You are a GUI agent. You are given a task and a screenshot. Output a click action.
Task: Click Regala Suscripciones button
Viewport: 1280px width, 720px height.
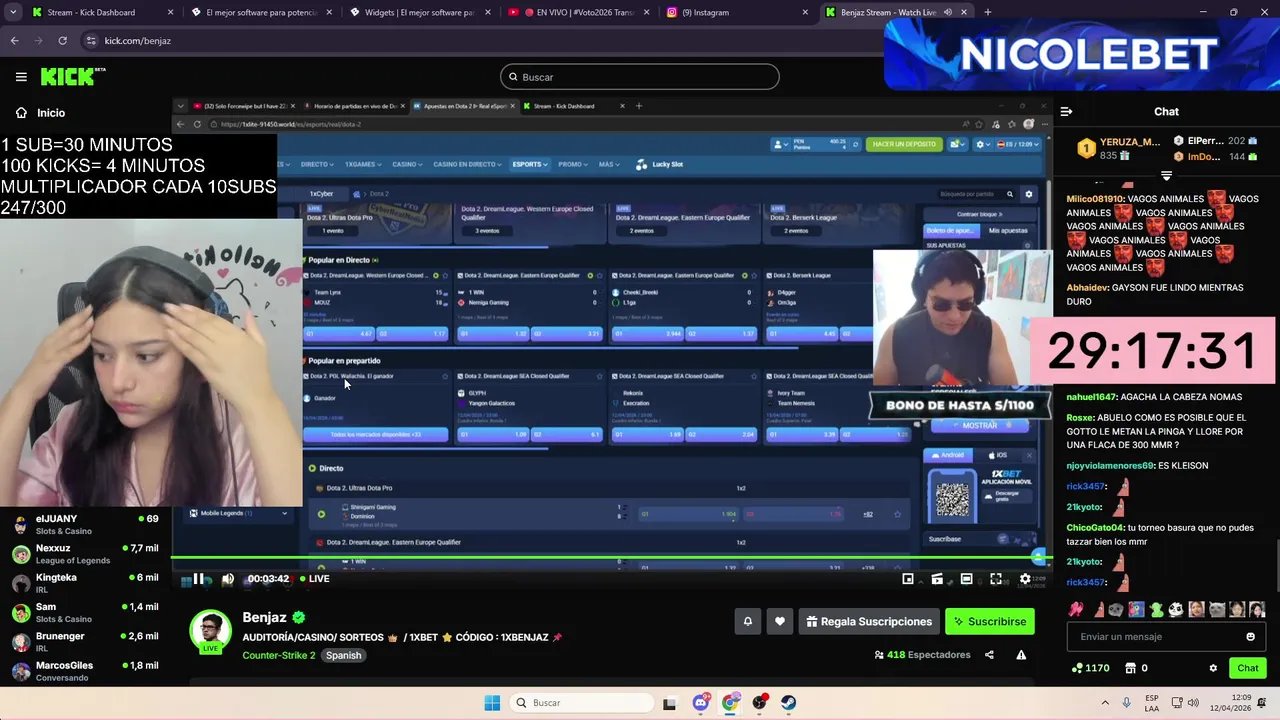[868, 622]
